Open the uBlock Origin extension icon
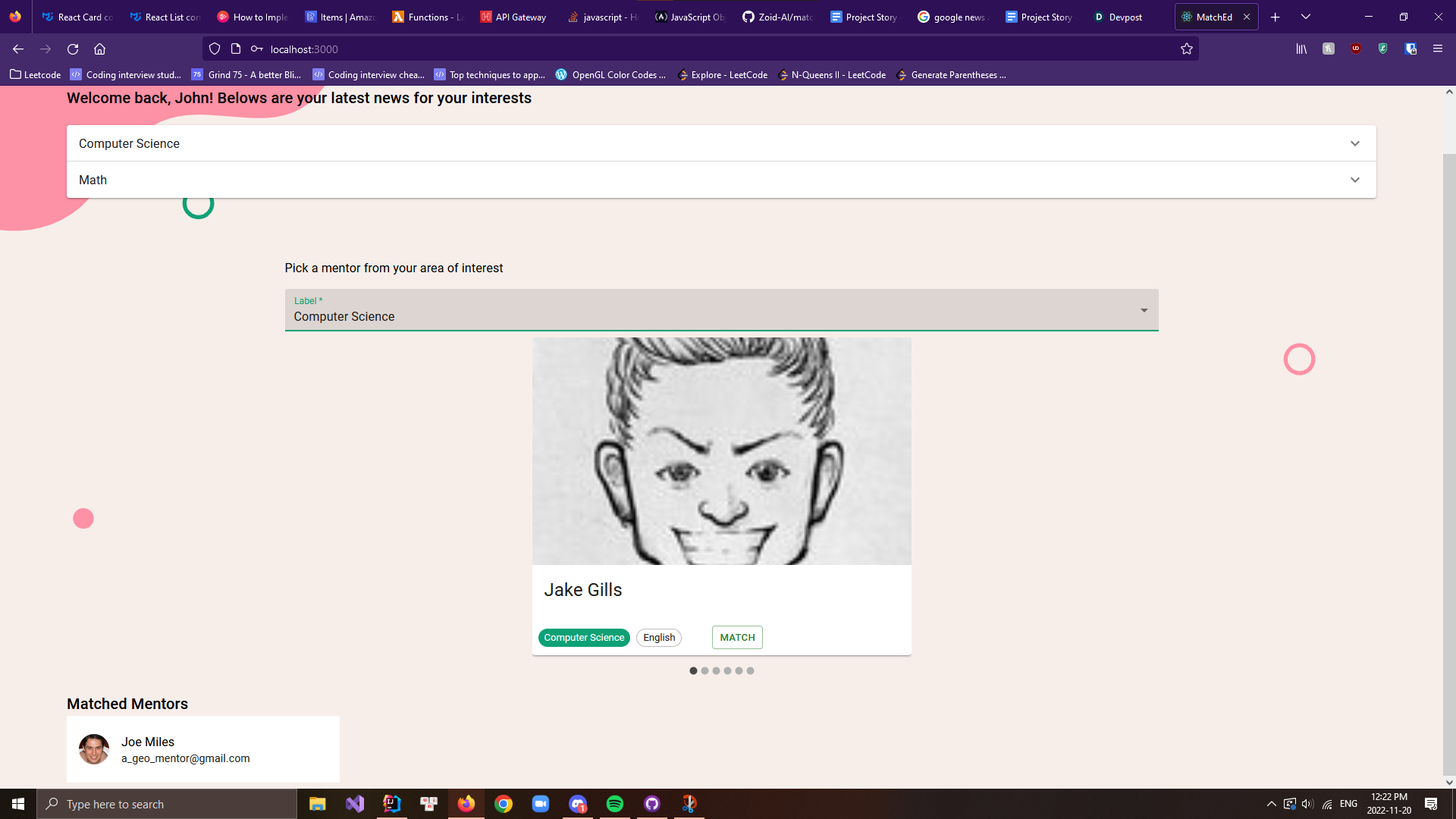Viewport: 1456px width, 819px height. (1356, 49)
